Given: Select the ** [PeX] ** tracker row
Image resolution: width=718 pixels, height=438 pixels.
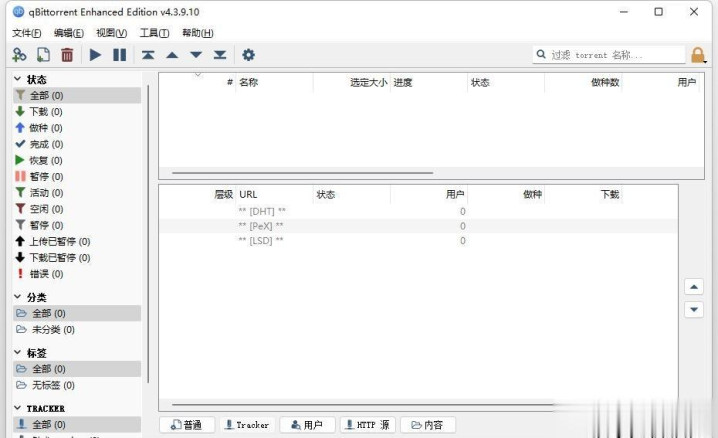Looking at the screenshot, I should 419,226.
